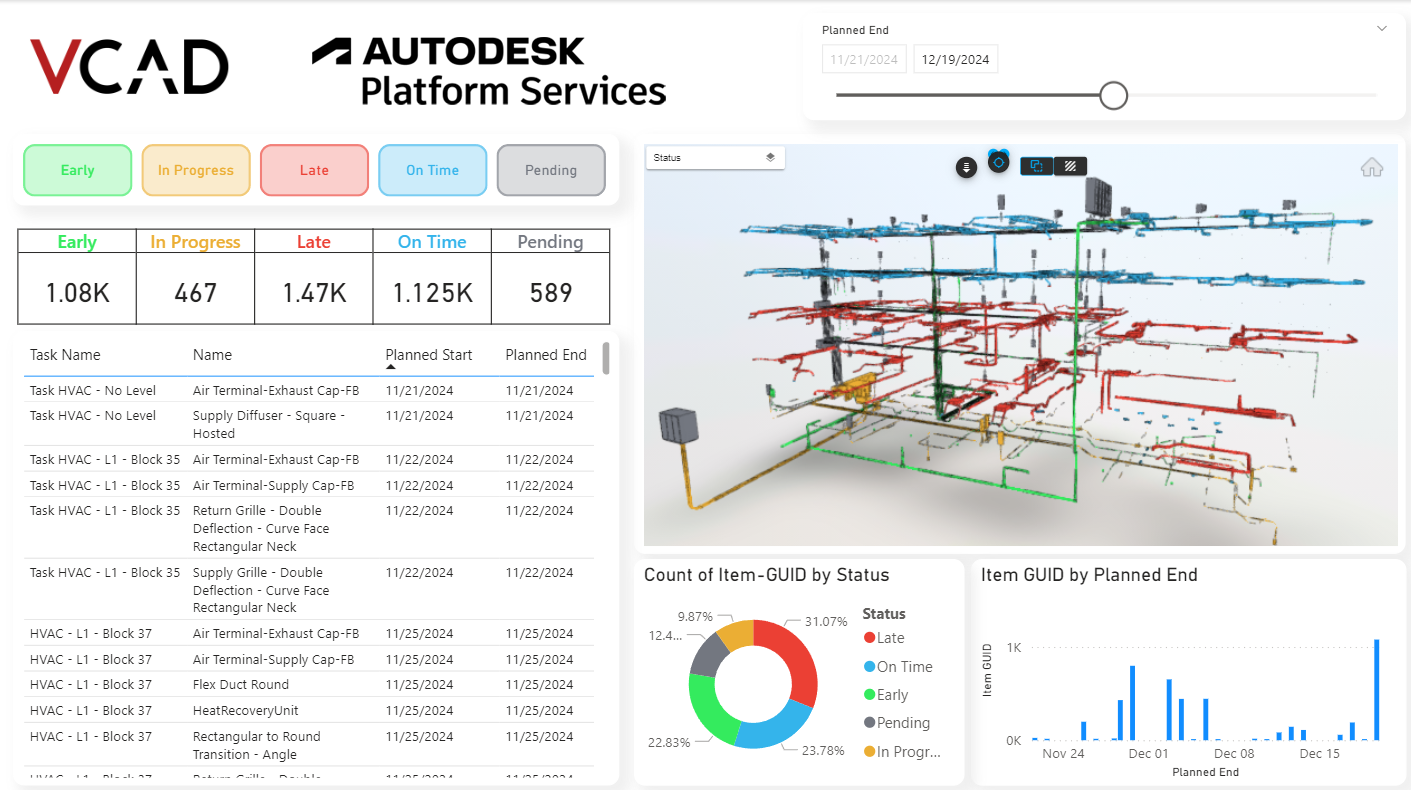Screen dimensions: 1411x790
Task: Toggle the Early status filter
Action: (x=77, y=170)
